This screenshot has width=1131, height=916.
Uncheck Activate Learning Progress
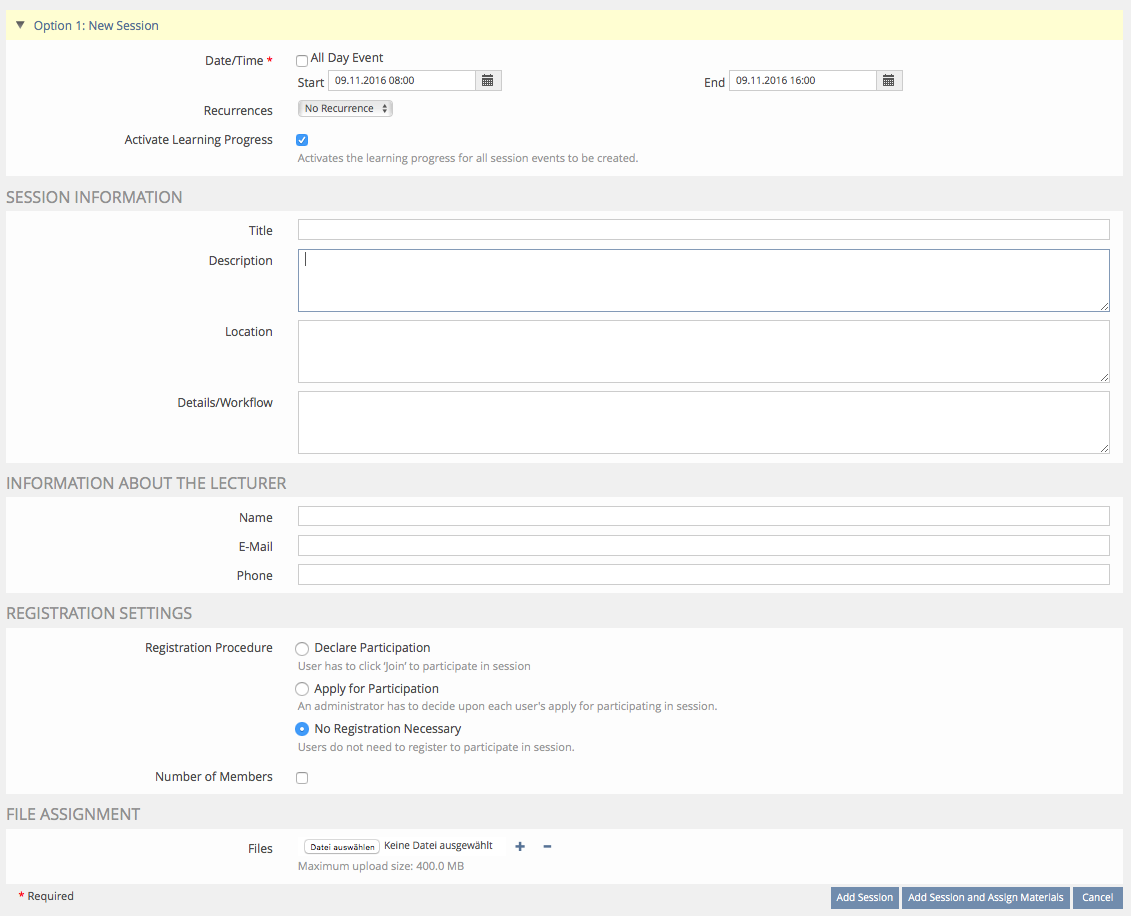[302, 140]
